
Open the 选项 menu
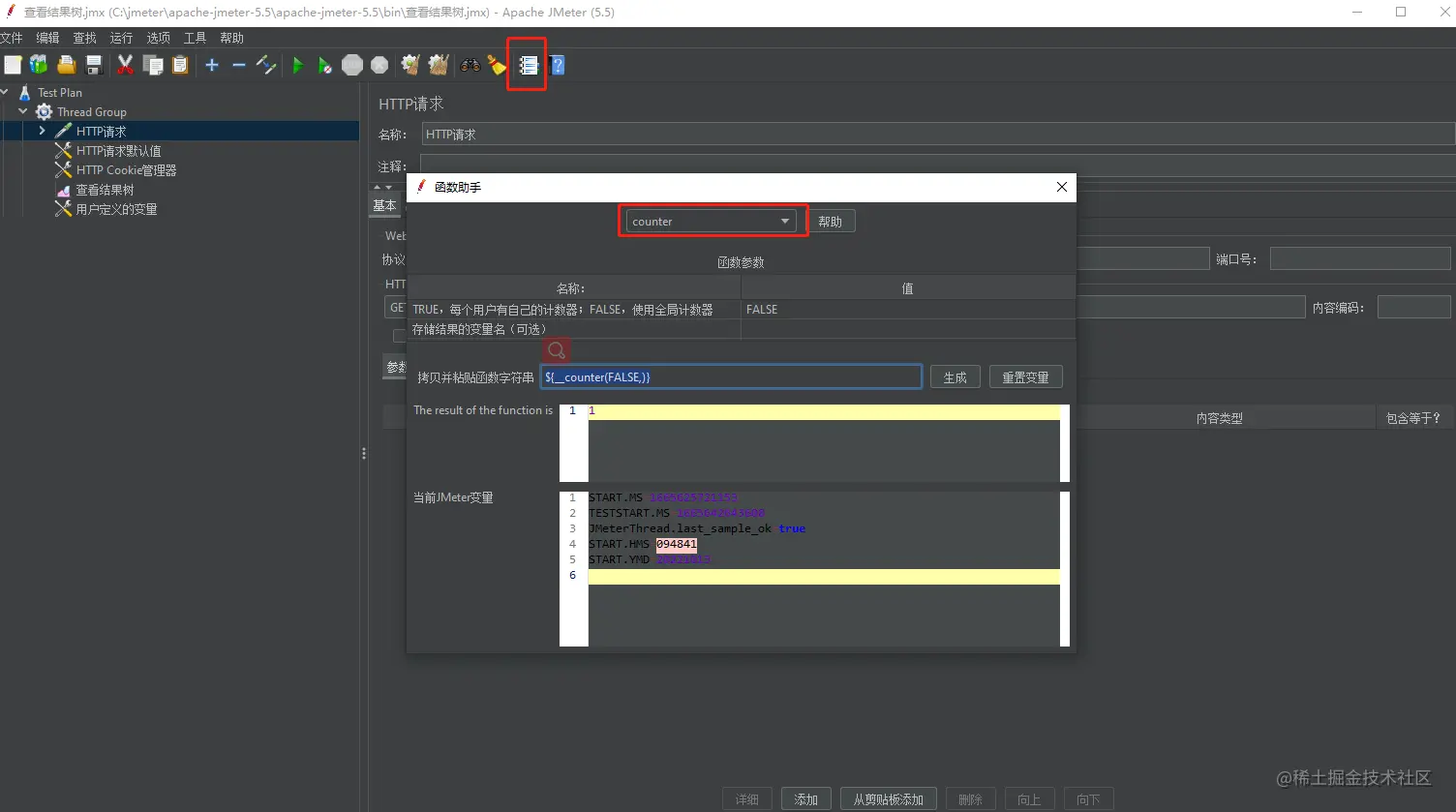click(158, 38)
